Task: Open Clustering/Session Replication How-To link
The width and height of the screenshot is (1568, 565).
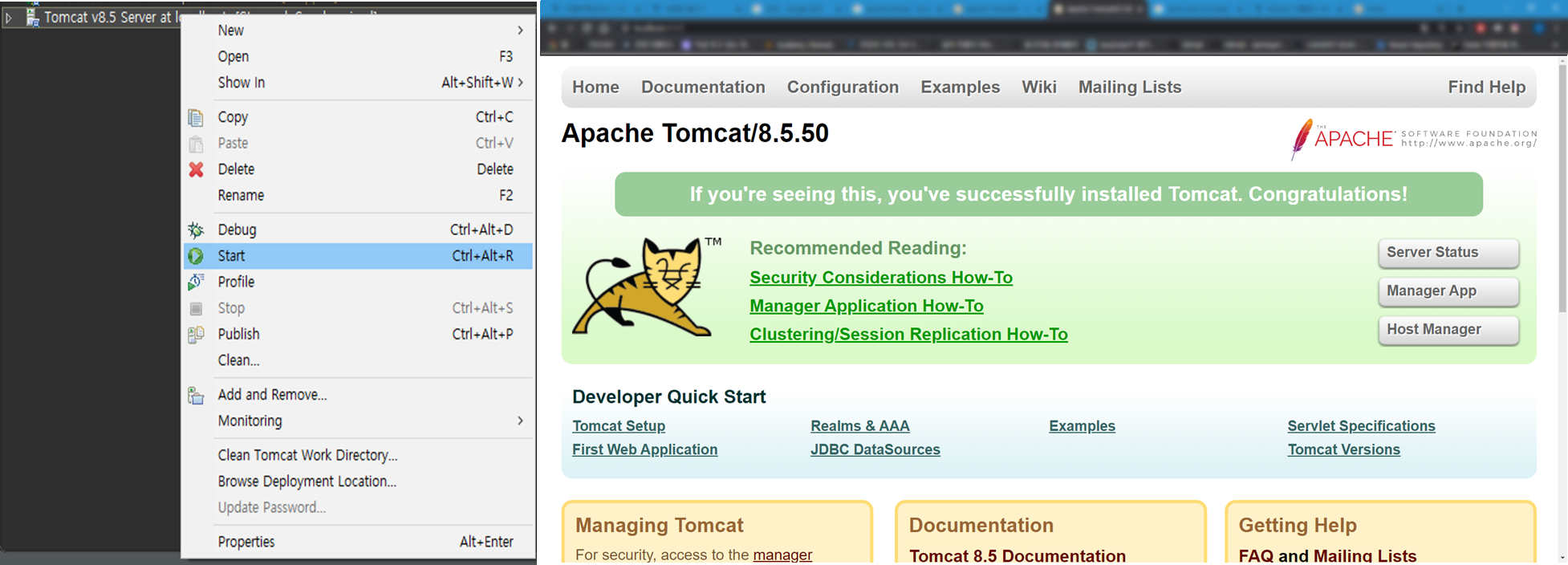Action: click(x=908, y=334)
